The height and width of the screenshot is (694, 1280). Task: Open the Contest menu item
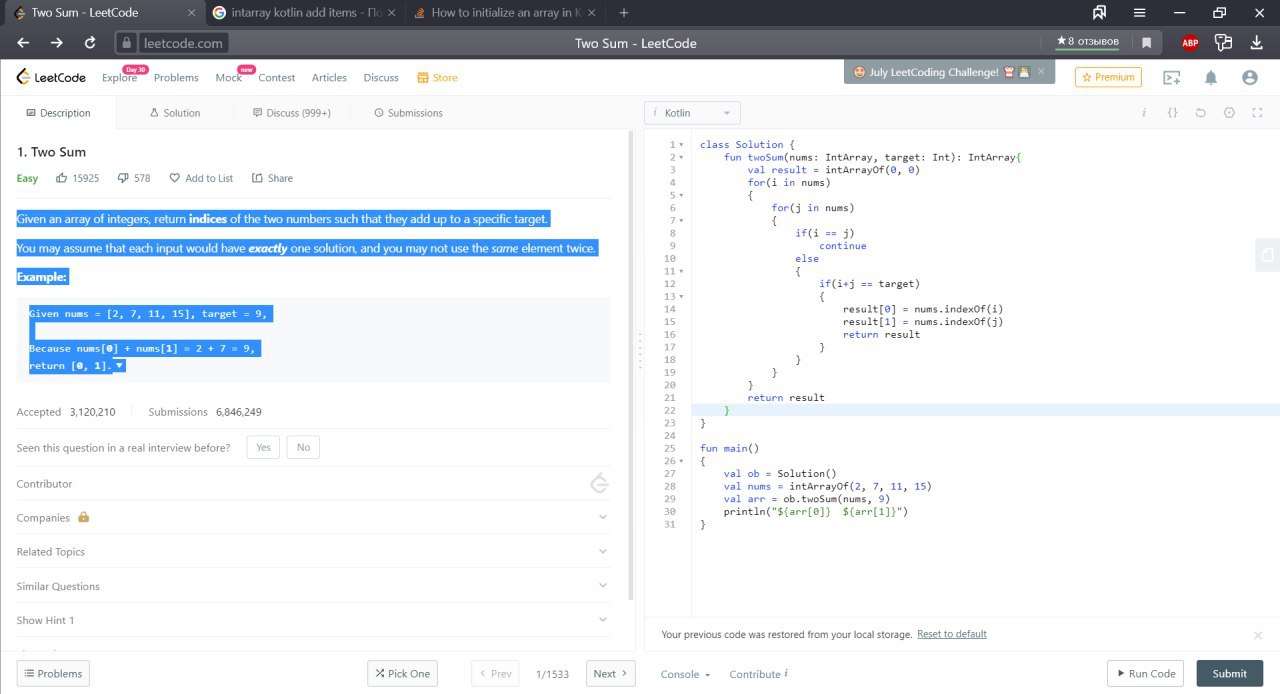(277, 77)
